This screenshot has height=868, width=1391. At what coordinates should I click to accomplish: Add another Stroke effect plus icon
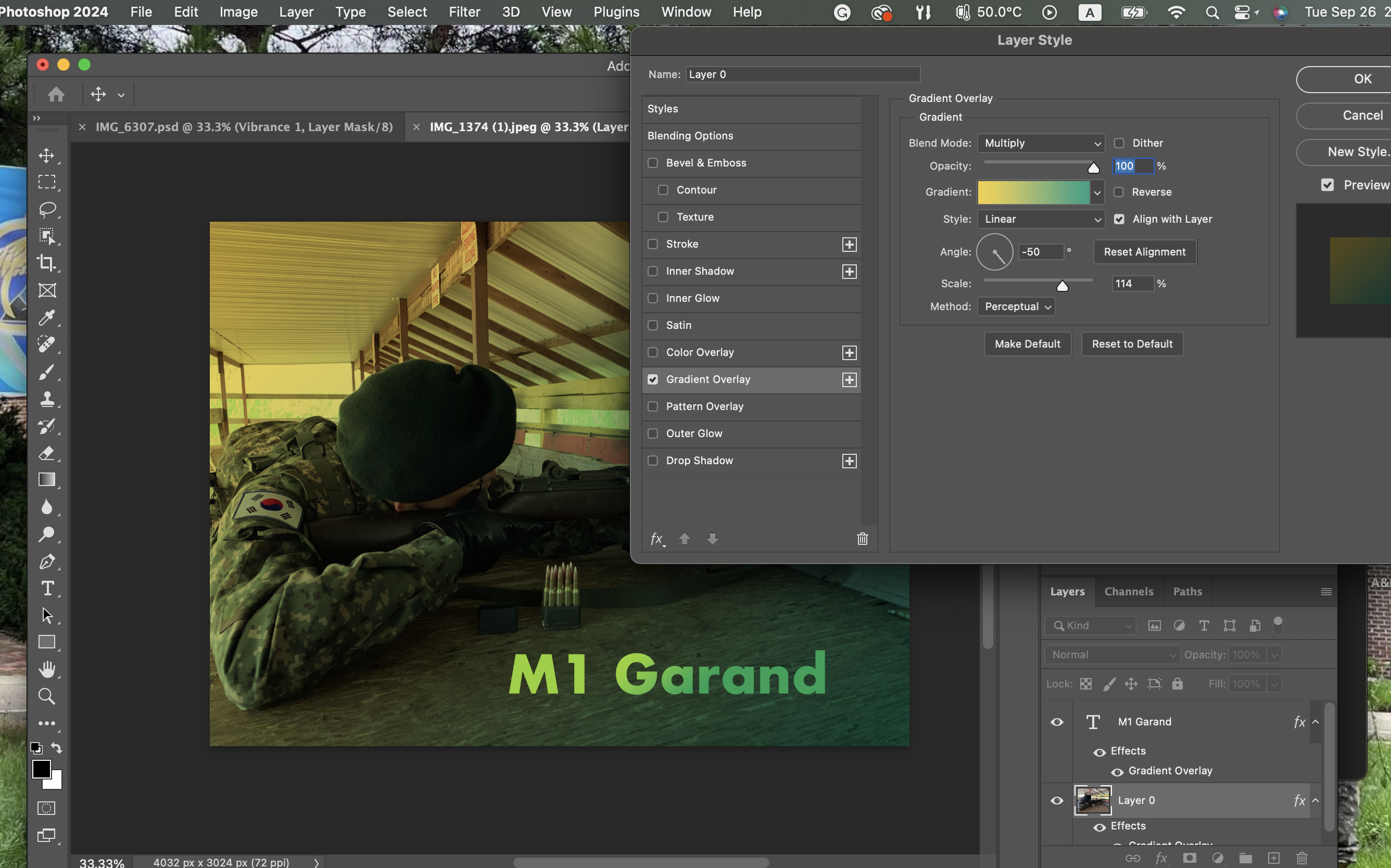click(x=849, y=244)
